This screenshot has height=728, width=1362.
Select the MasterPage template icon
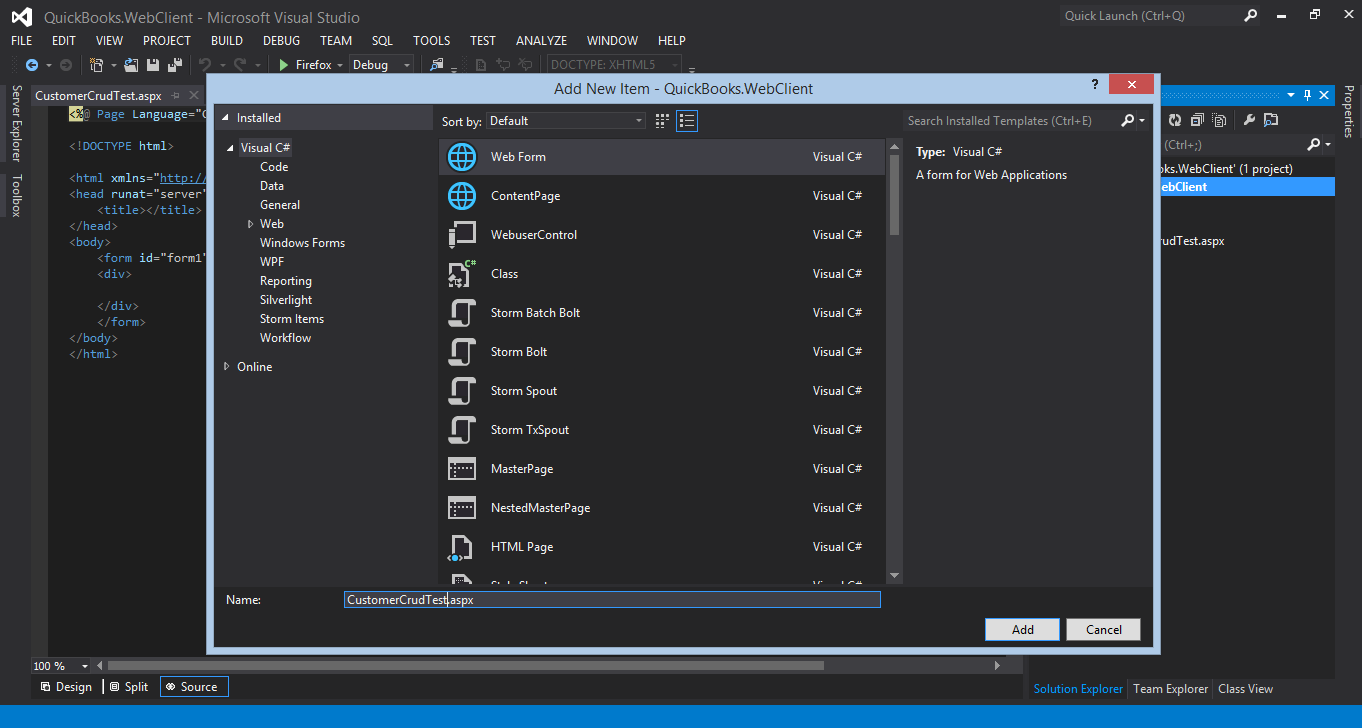(x=462, y=469)
